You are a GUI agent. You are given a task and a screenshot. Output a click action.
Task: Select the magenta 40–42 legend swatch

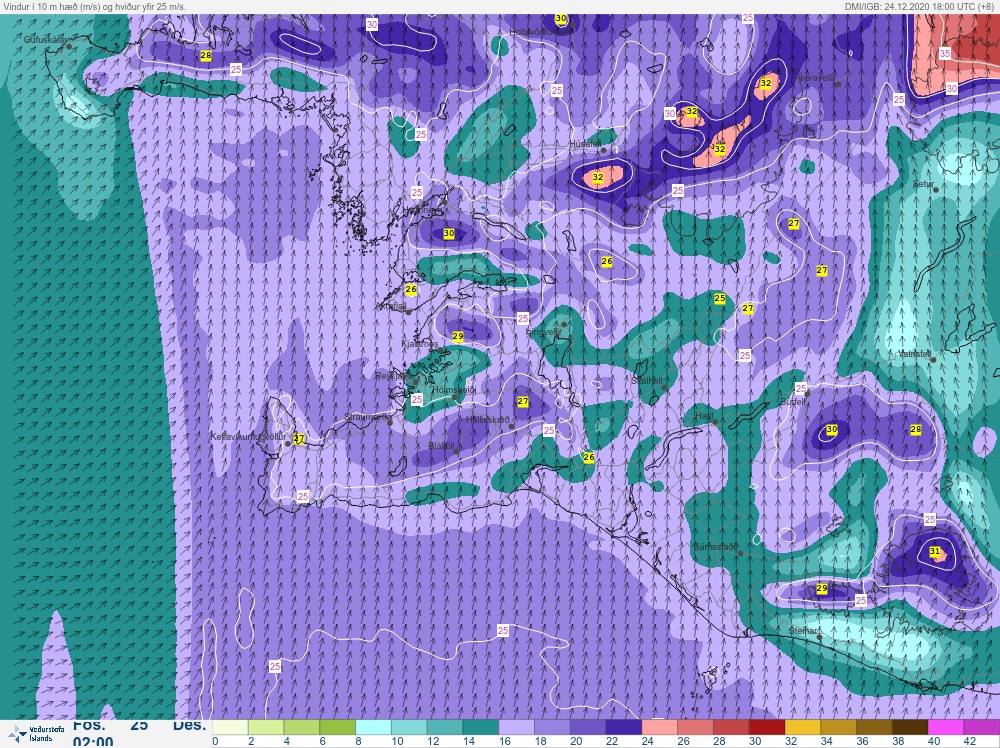click(945, 728)
